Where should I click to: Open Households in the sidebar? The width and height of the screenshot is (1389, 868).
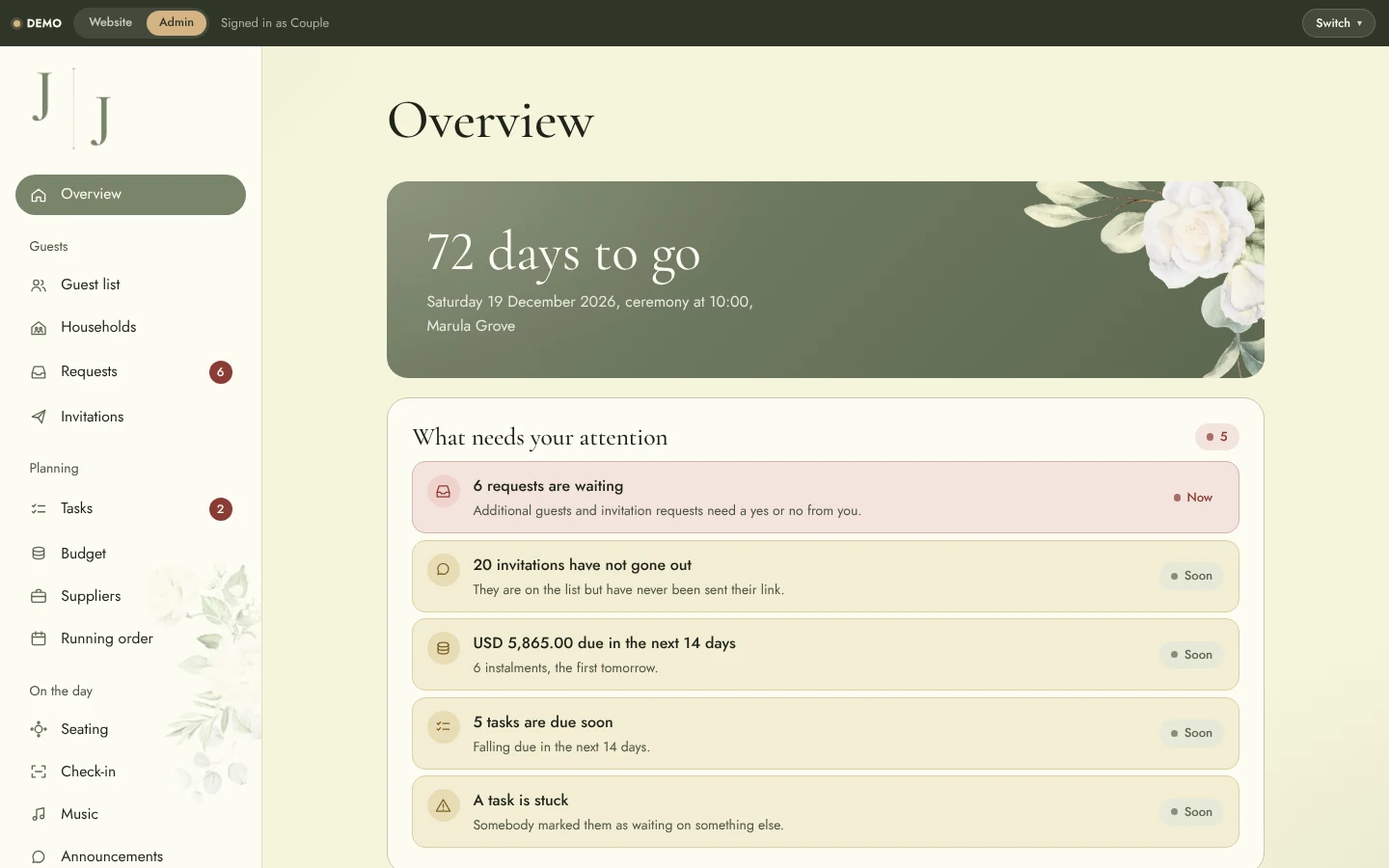click(130, 328)
